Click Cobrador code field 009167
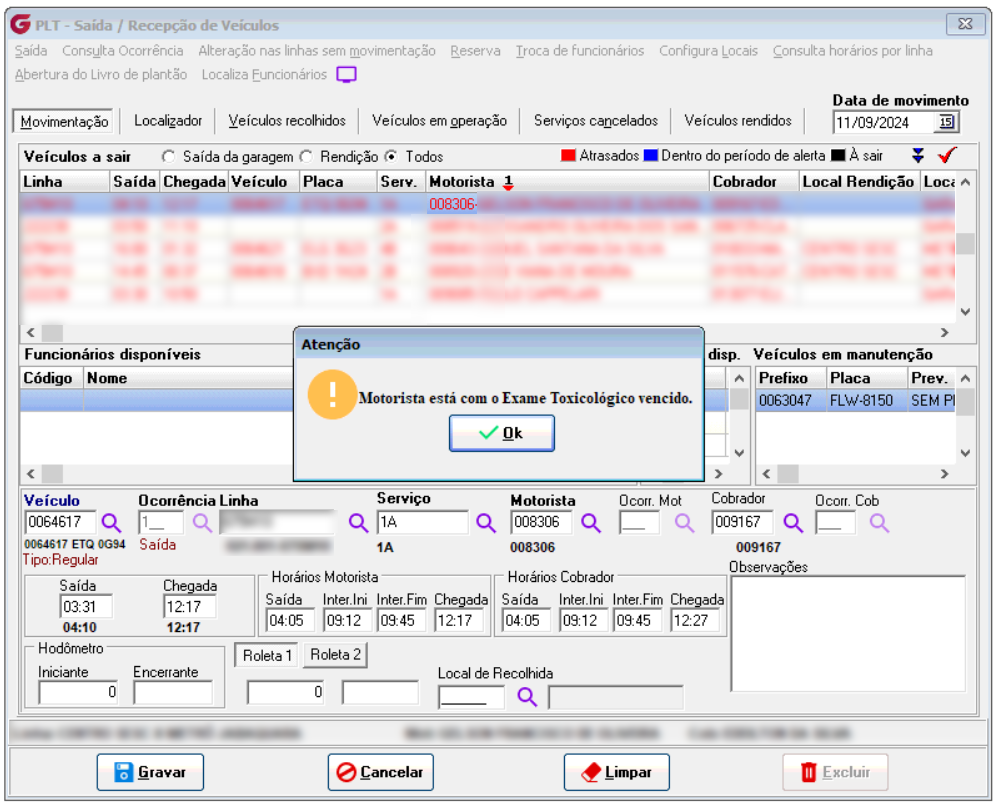997x805 pixels. point(743,523)
